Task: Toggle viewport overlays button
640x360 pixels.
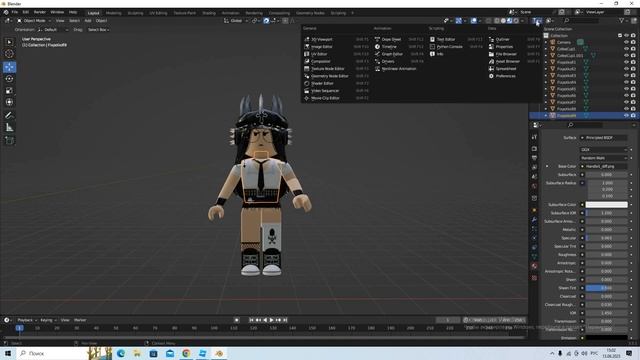Action: point(473,20)
